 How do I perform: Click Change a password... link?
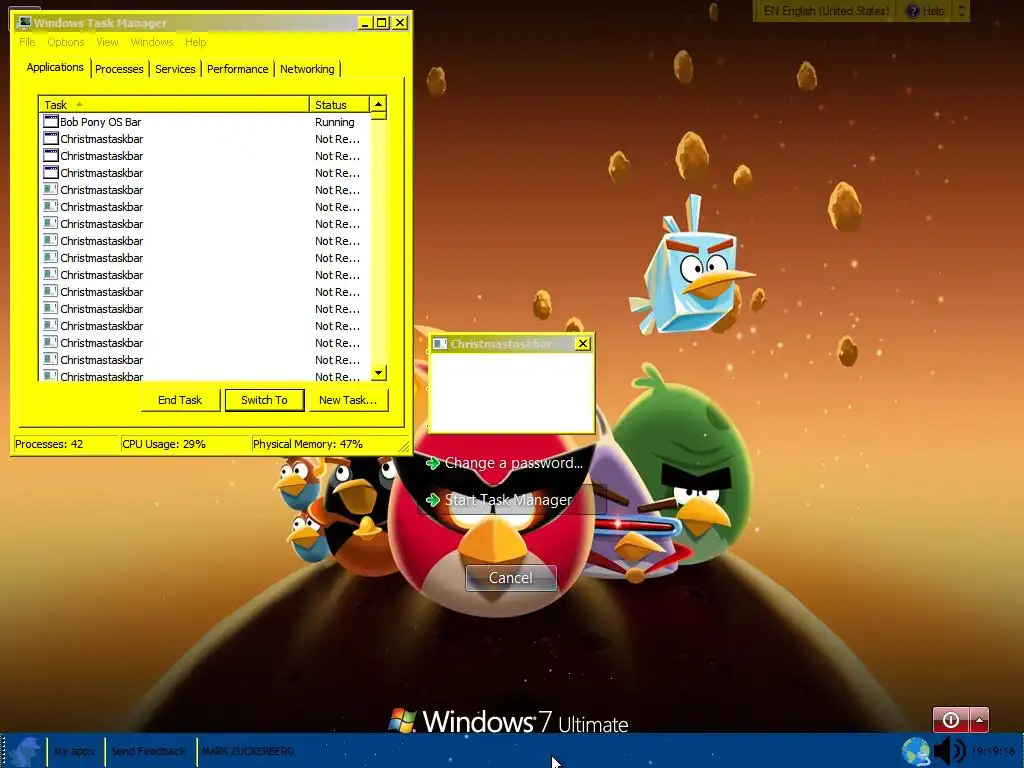(513, 463)
